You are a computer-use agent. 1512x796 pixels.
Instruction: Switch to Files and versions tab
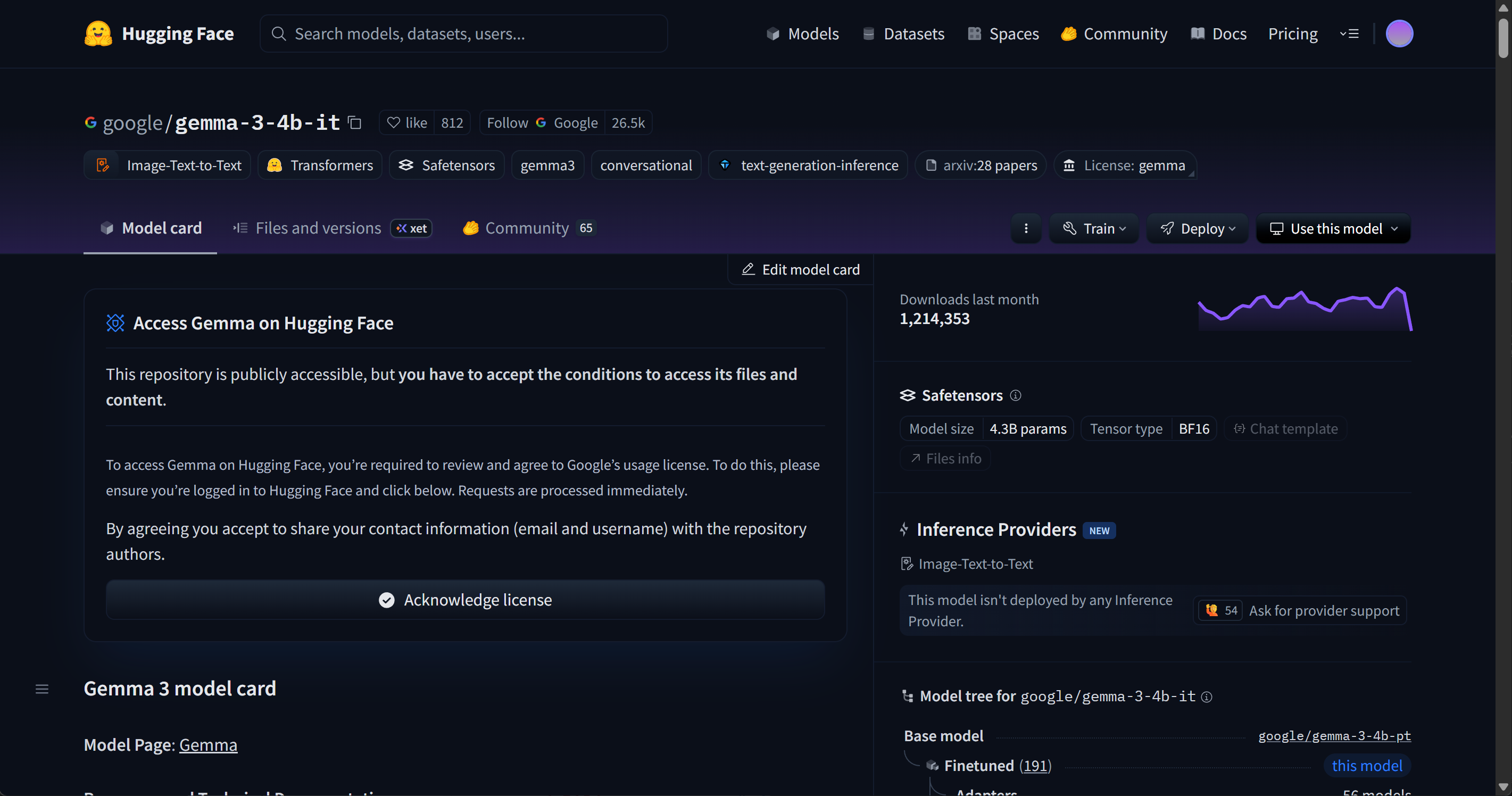point(318,228)
